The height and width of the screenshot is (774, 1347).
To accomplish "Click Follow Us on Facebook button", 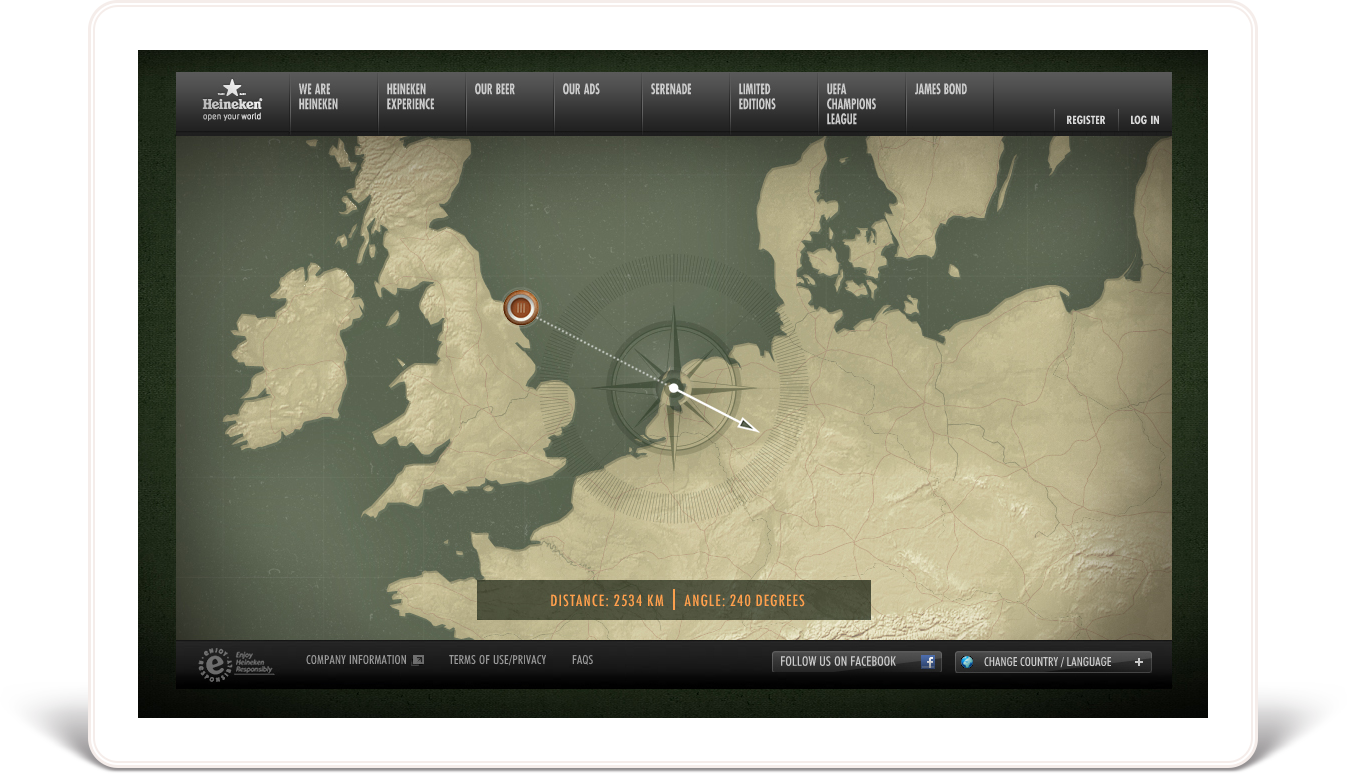I will click(857, 662).
